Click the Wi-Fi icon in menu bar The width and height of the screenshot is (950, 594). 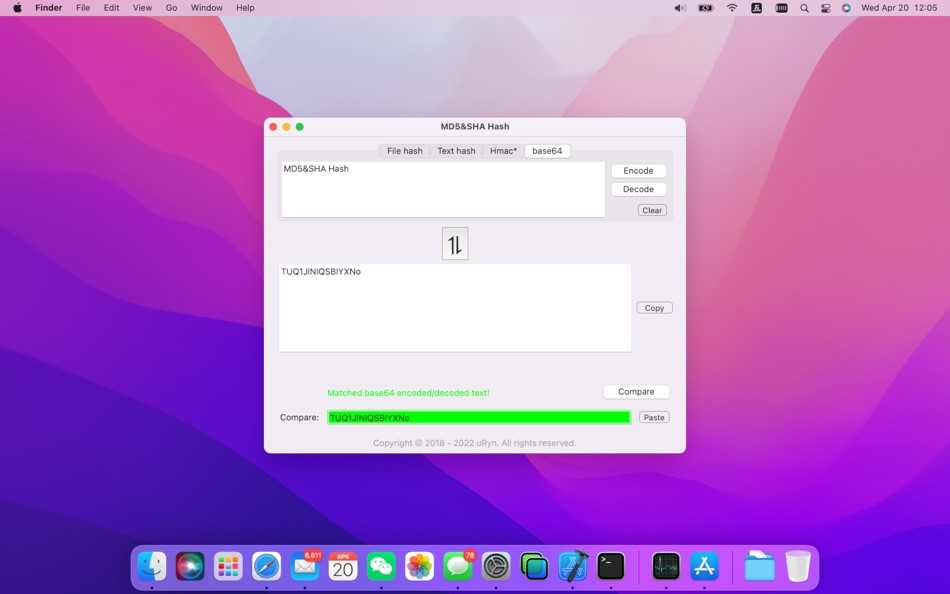732,8
